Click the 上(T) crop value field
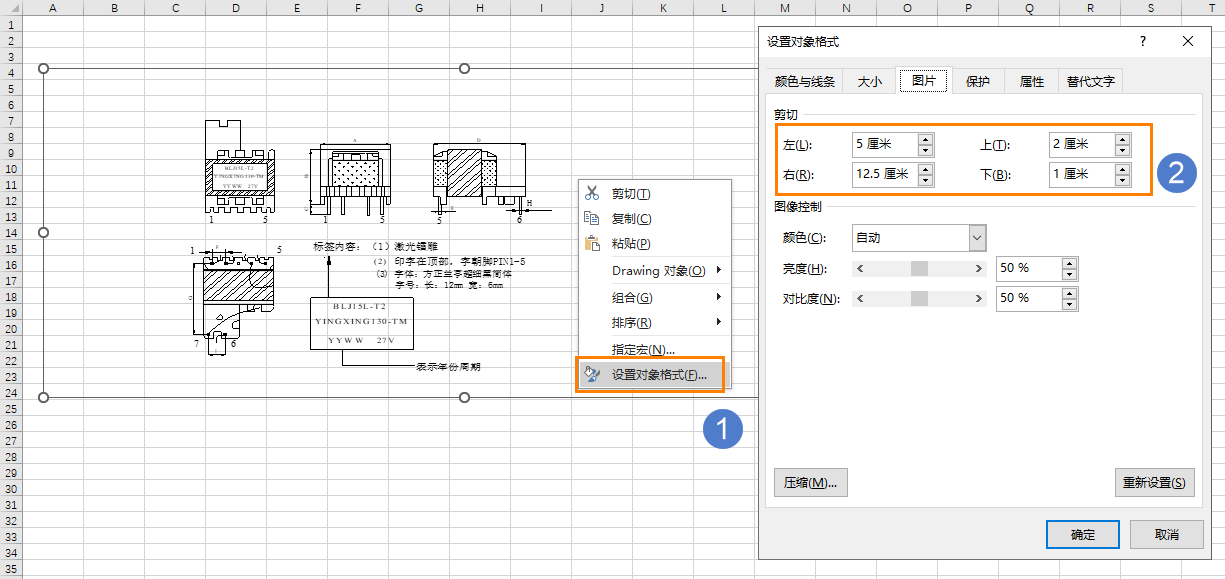1225x579 pixels. (1082, 144)
